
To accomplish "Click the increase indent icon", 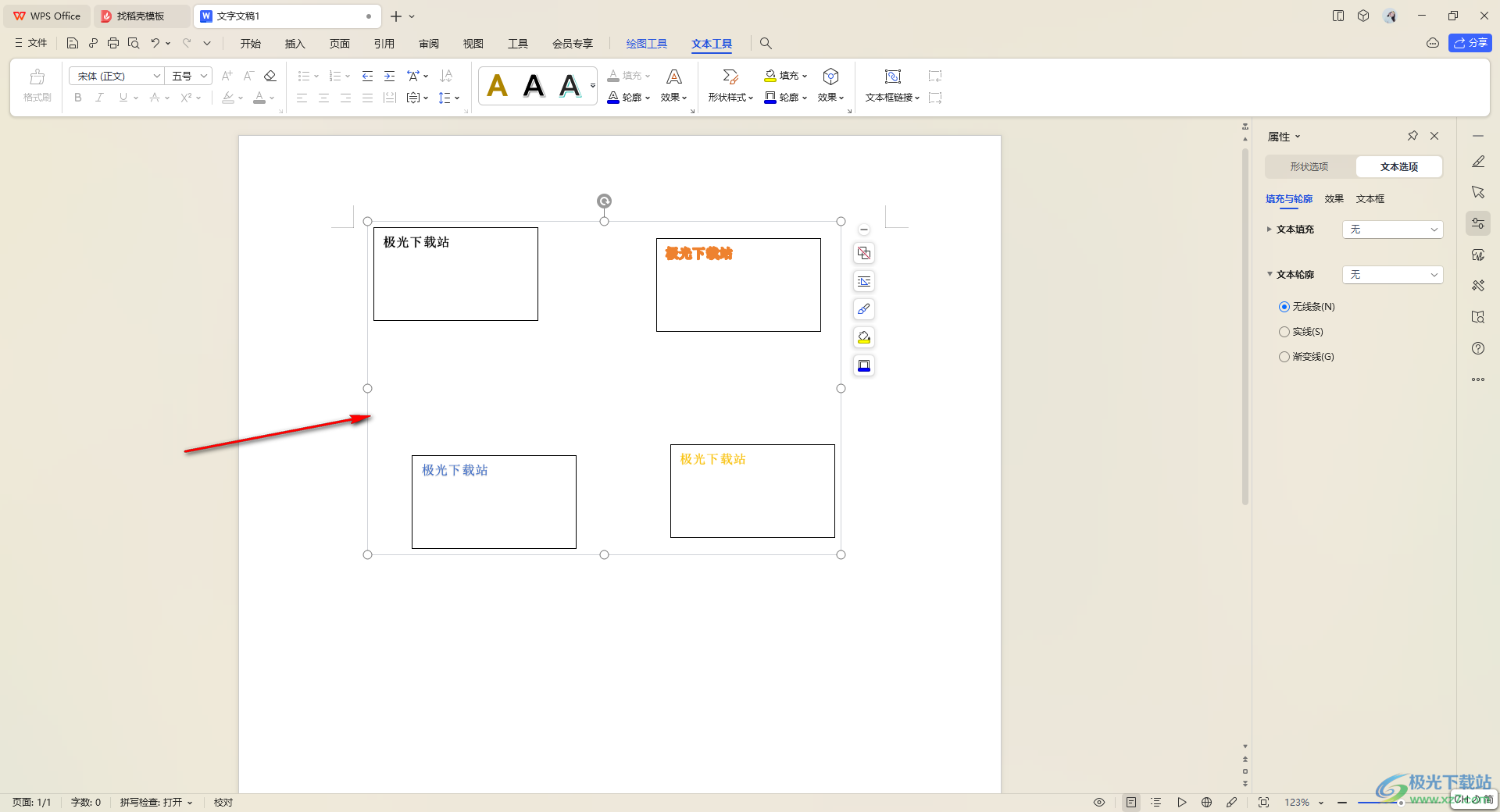I will pos(389,76).
